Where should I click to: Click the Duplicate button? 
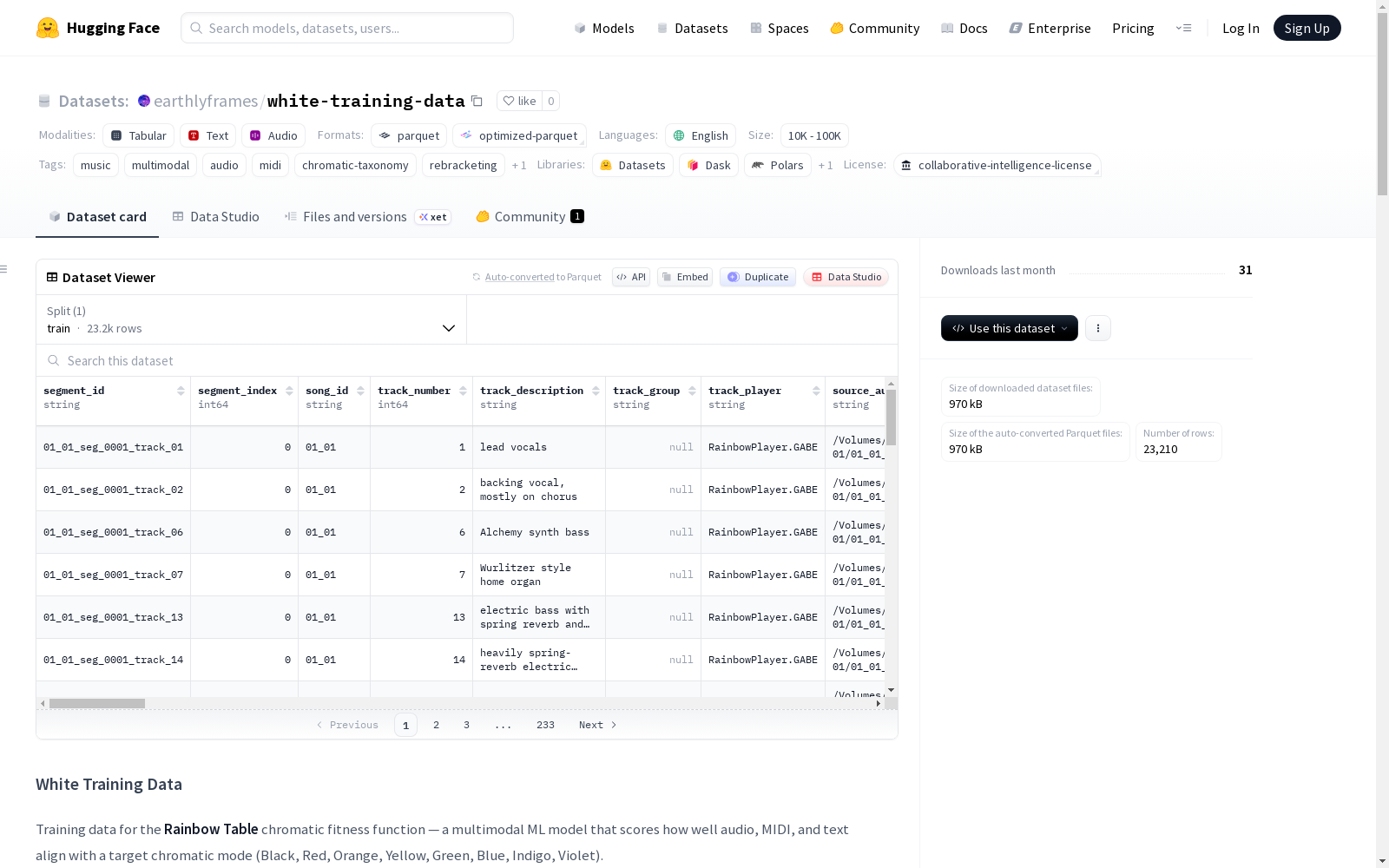(758, 277)
